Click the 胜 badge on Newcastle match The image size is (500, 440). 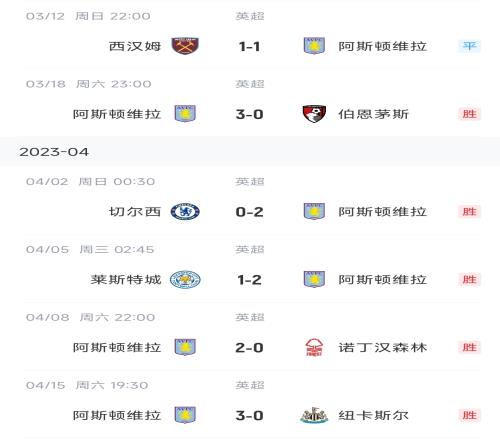pos(469,415)
